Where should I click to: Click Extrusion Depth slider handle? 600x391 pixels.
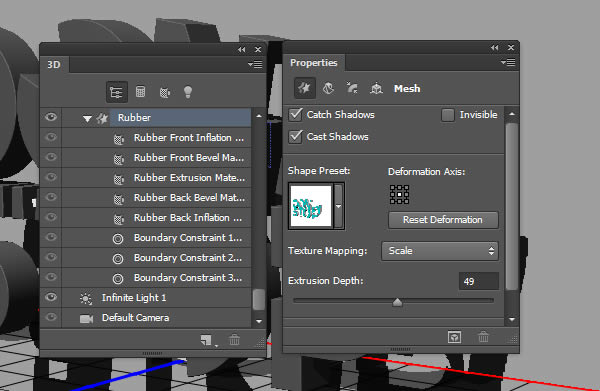point(397,302)
